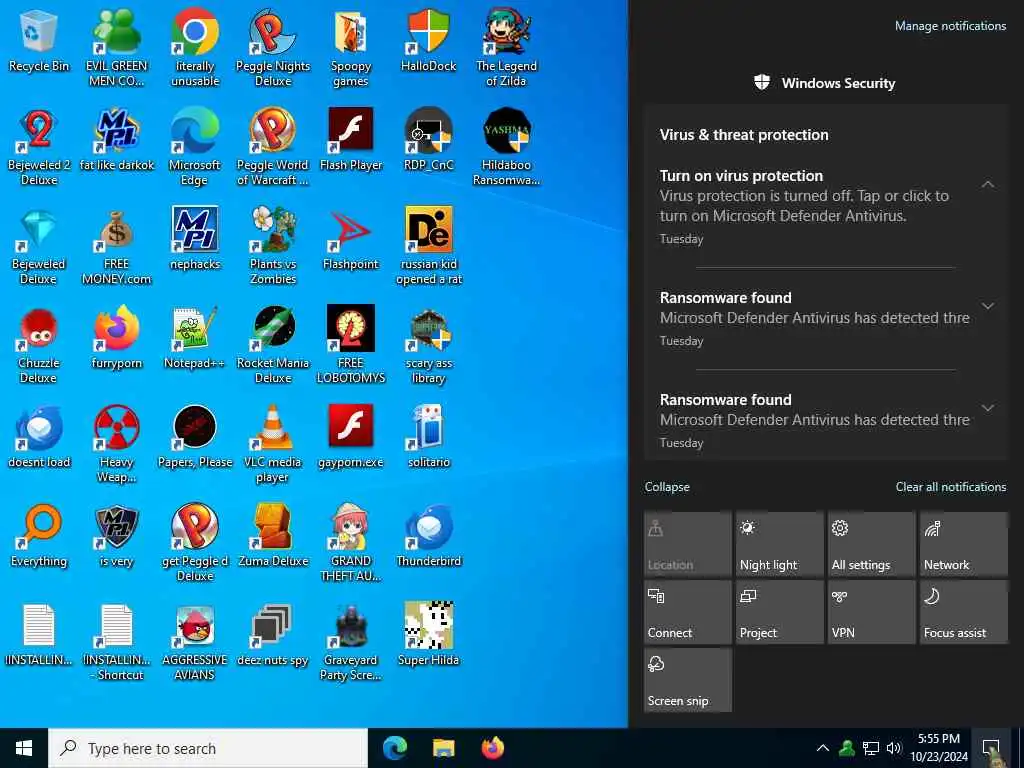1024x768 pixels.
Task: Select the RDP_CnC shortcut
Action: coord(428,140)
